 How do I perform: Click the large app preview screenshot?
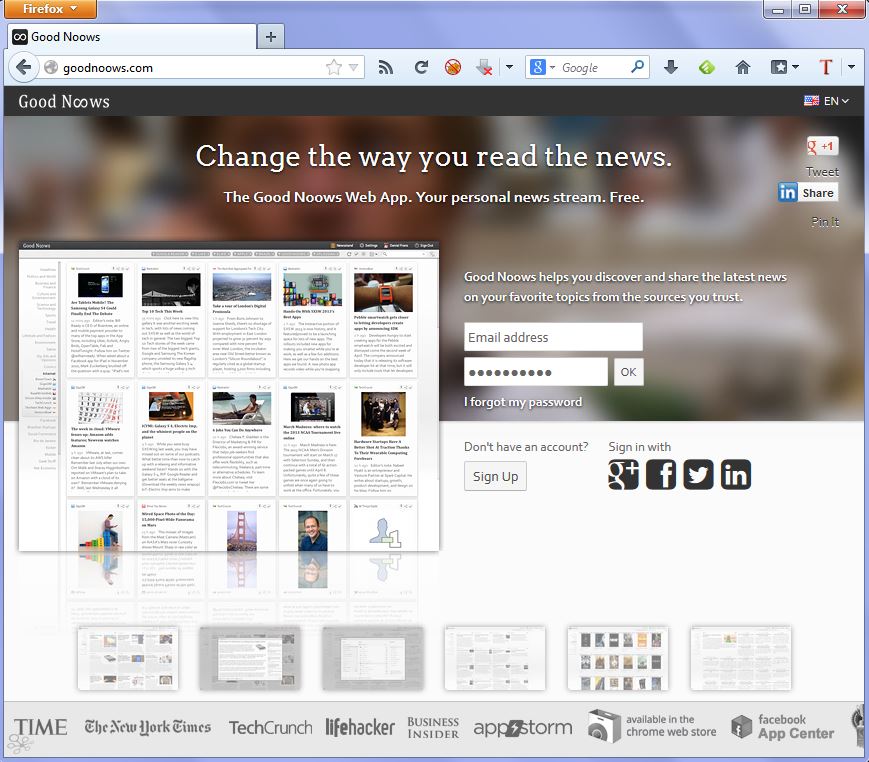coord(229,396)
